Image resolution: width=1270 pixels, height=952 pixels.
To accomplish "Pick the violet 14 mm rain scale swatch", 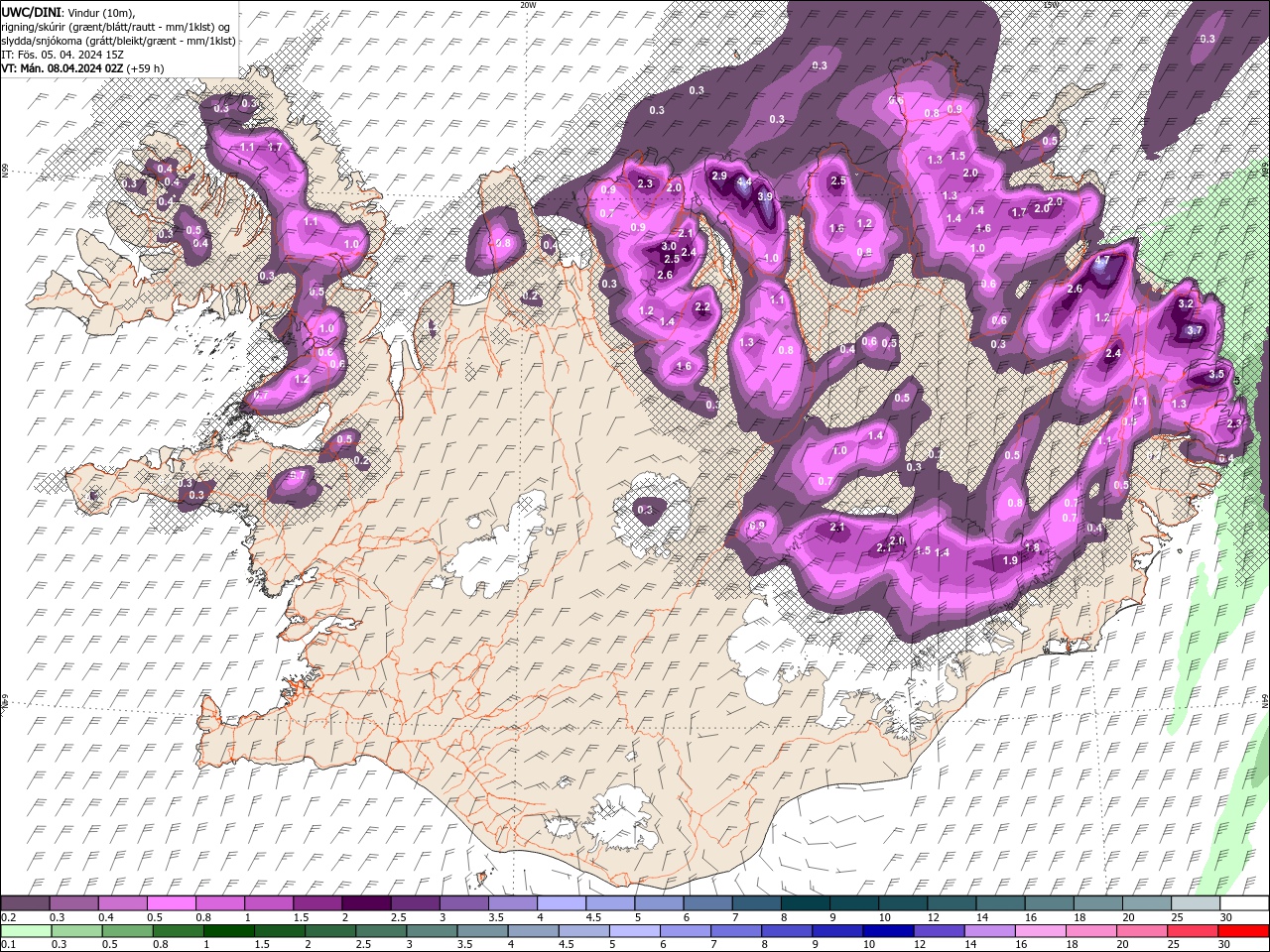I will click(988, 931).
